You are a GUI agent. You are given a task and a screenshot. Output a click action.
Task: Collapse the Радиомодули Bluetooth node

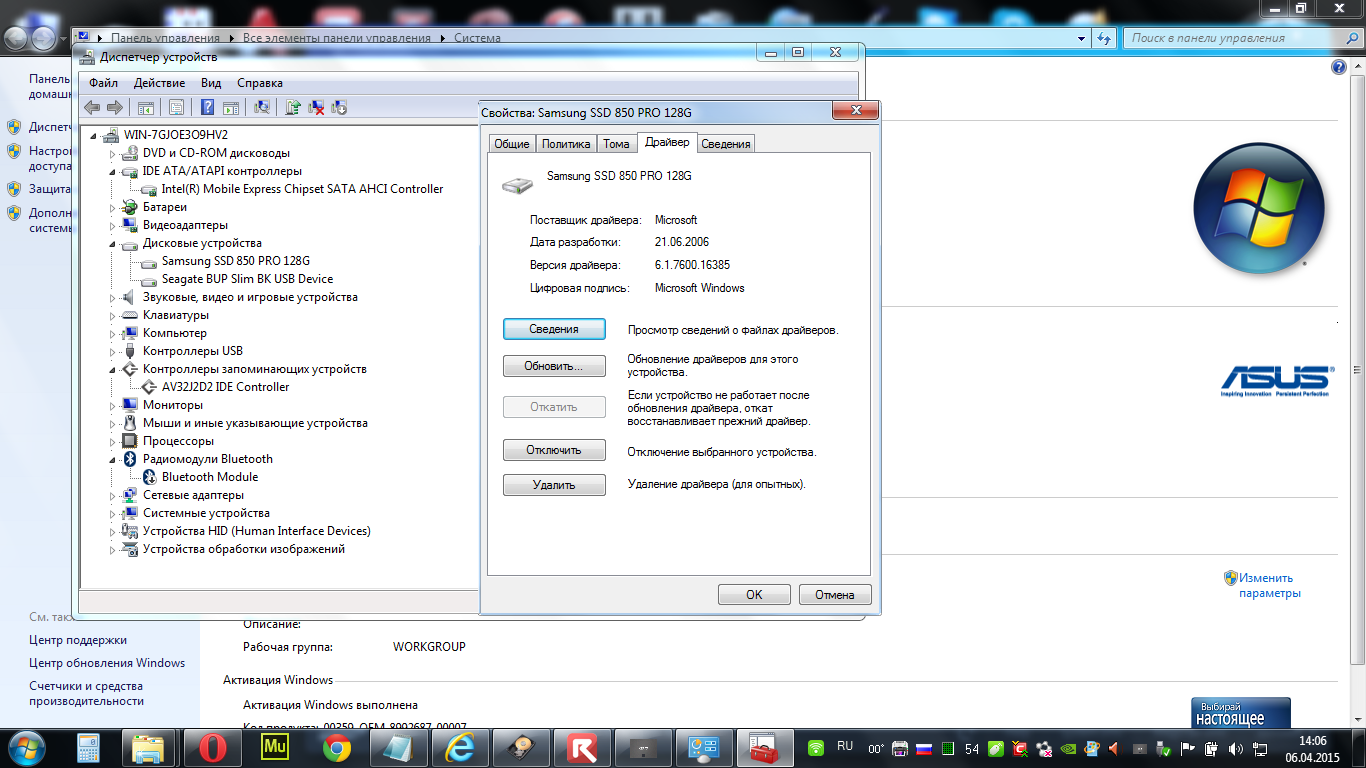(x=113, y=459)
